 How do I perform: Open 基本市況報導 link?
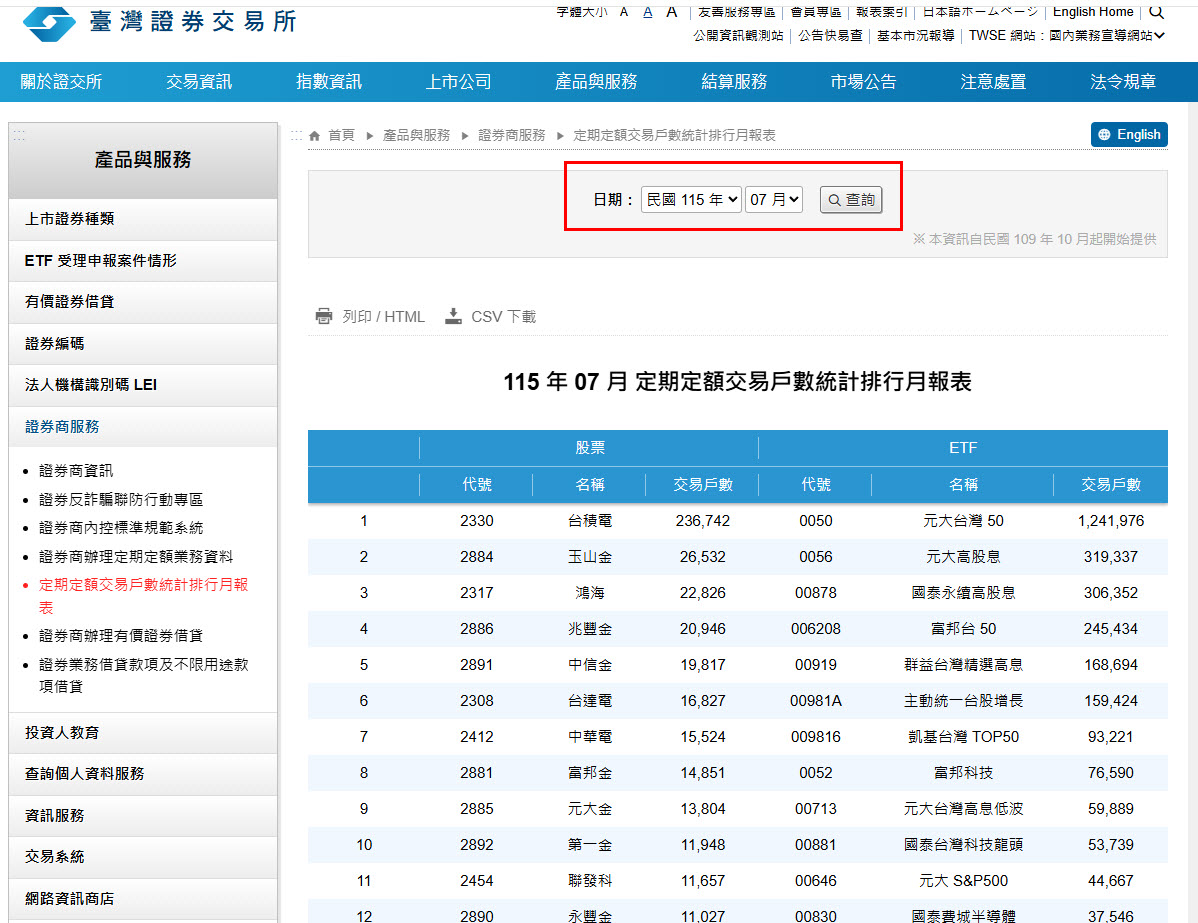click(x=915, y=35)
